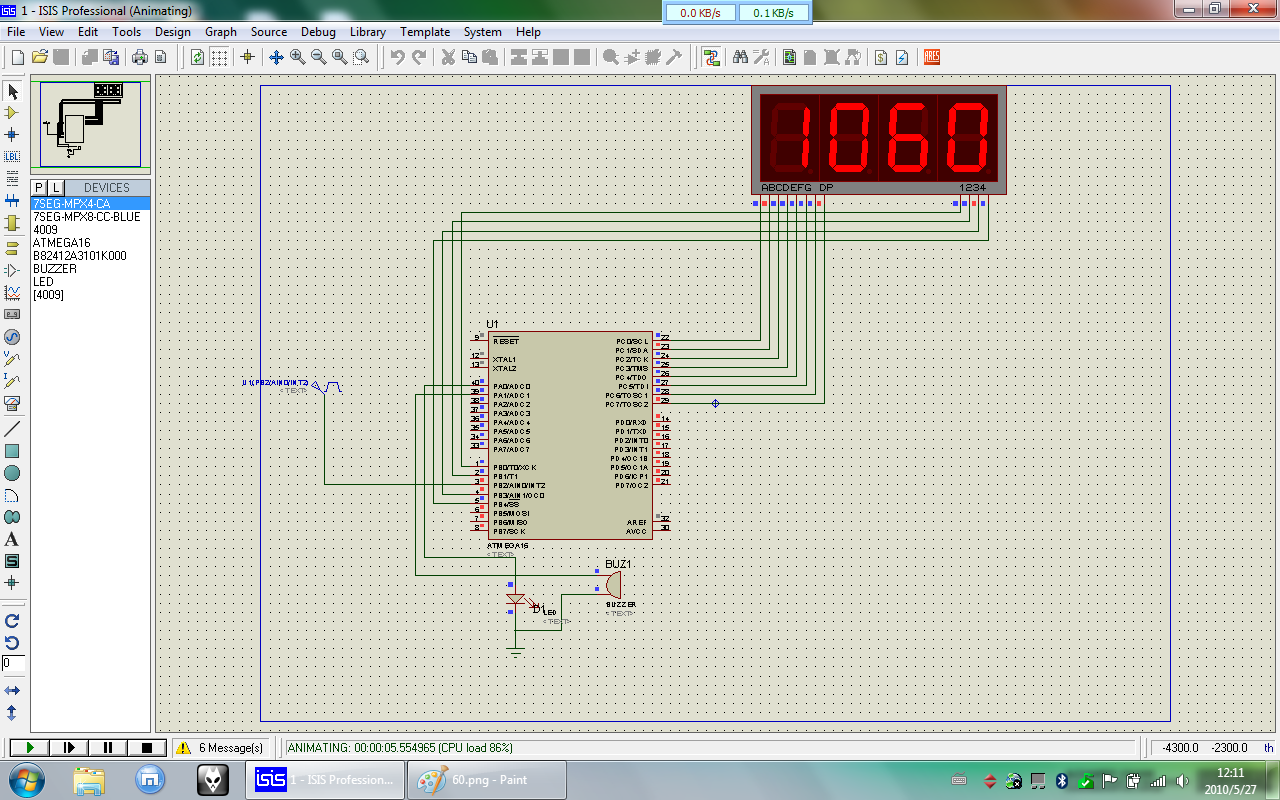Screen dimensions: 1280x800
Task: Toggle the Wire Auto-router icon
Action: click(711, 57)
